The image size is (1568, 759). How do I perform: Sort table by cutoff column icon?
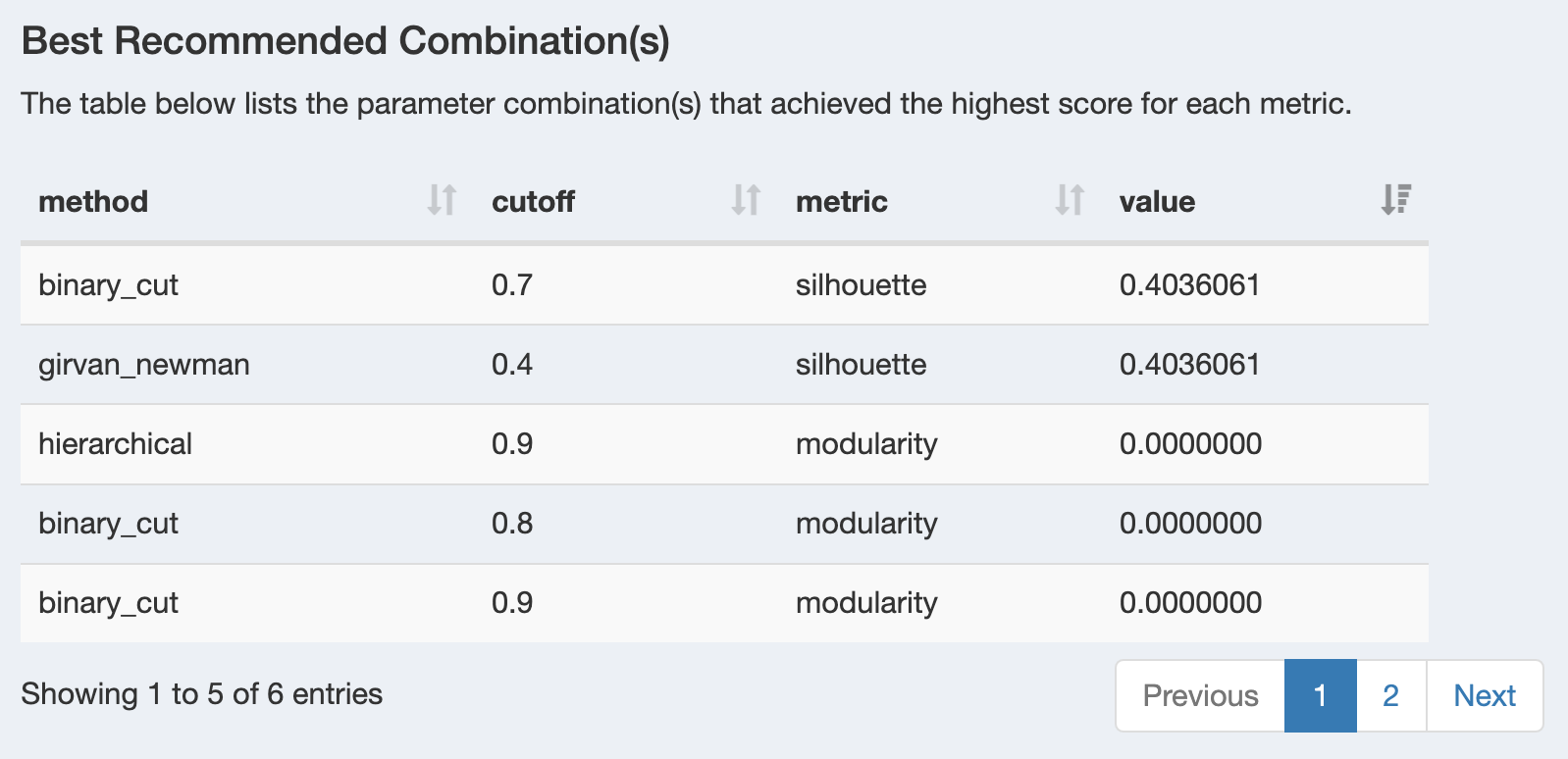[x=746, y=200]
